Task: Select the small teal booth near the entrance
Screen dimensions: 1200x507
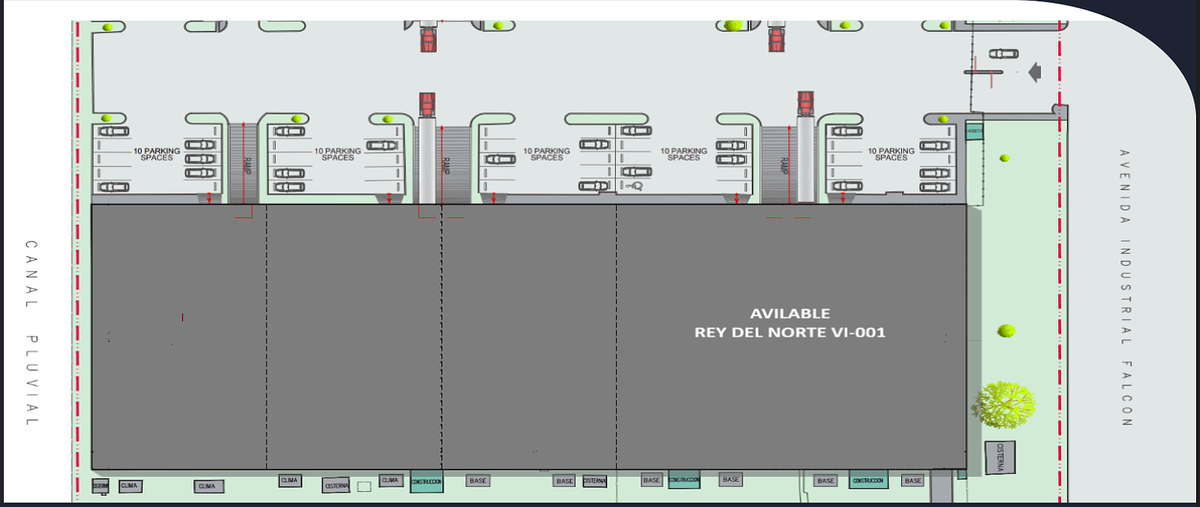Action: coord(975,131)
